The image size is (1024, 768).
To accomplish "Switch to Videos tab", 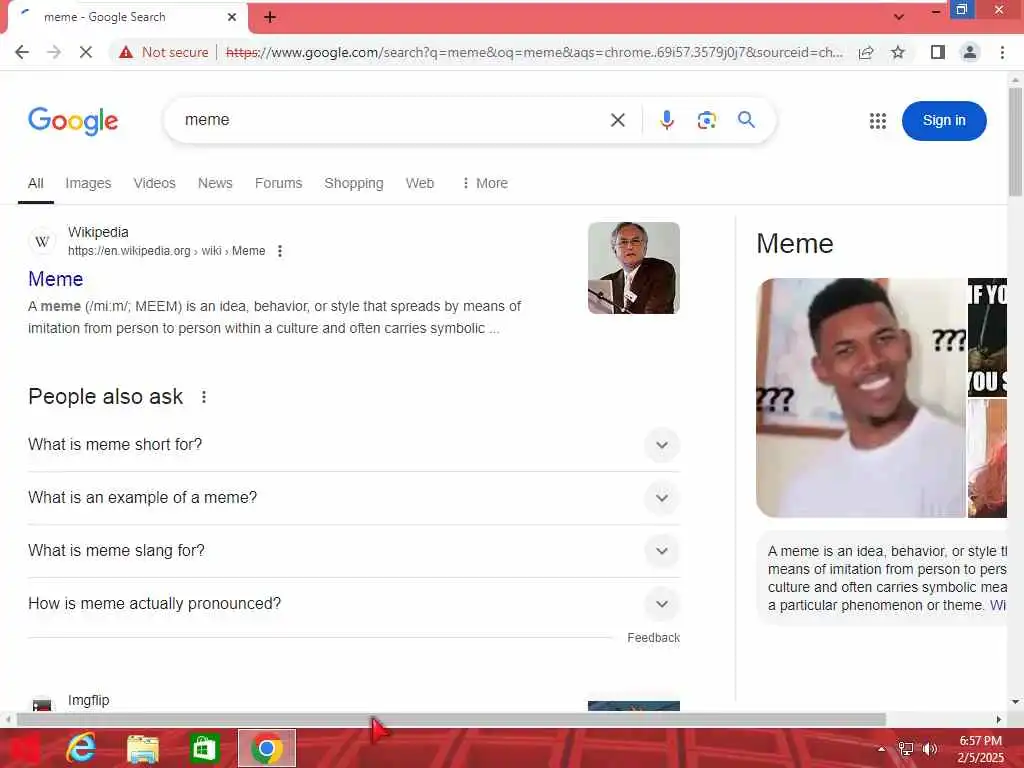I will [155, 184].
